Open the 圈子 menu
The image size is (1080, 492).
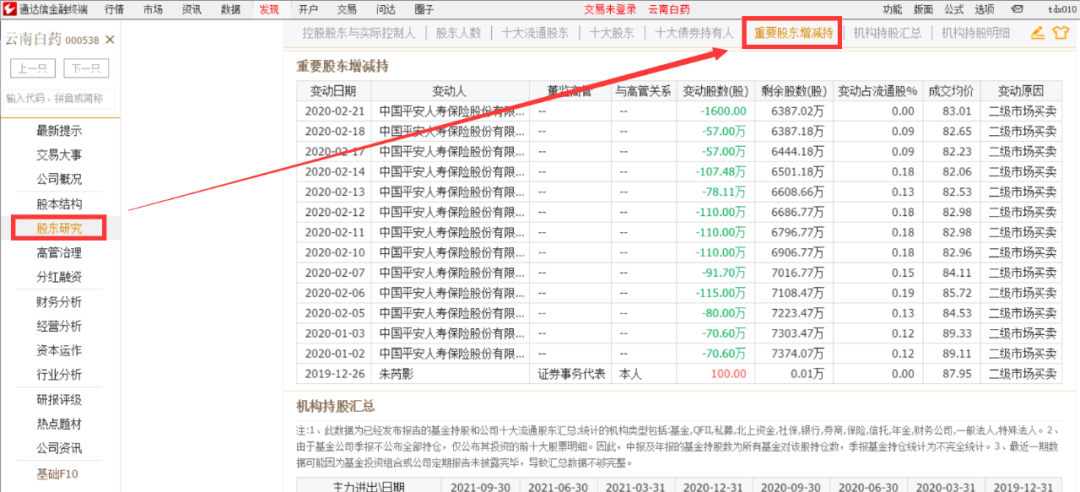pos(425,9)
